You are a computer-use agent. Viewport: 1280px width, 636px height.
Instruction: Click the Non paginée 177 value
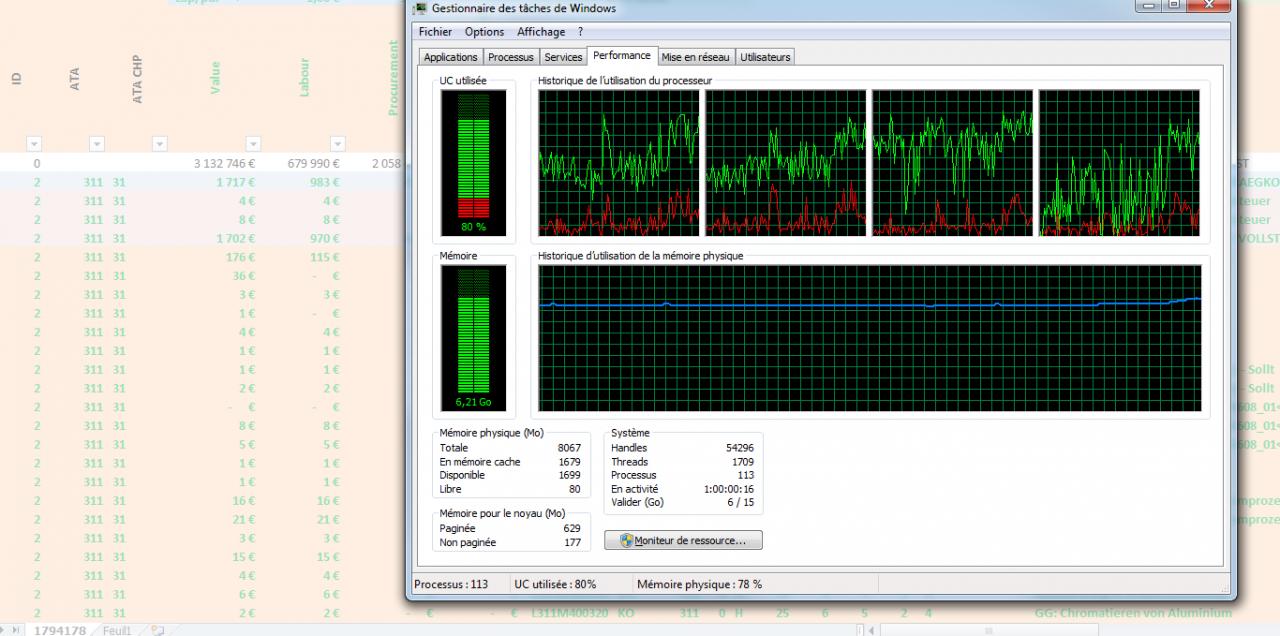[x=572, y=542]
